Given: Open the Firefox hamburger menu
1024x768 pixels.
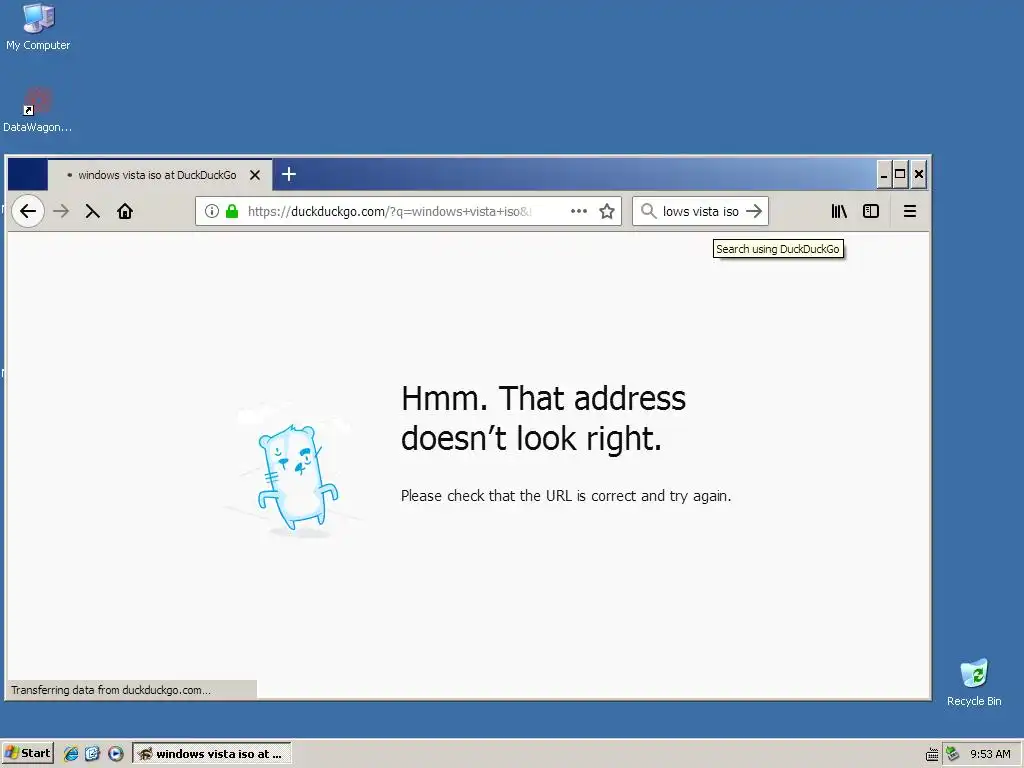Looking at the screenshot, I should (x=910, y=211).
